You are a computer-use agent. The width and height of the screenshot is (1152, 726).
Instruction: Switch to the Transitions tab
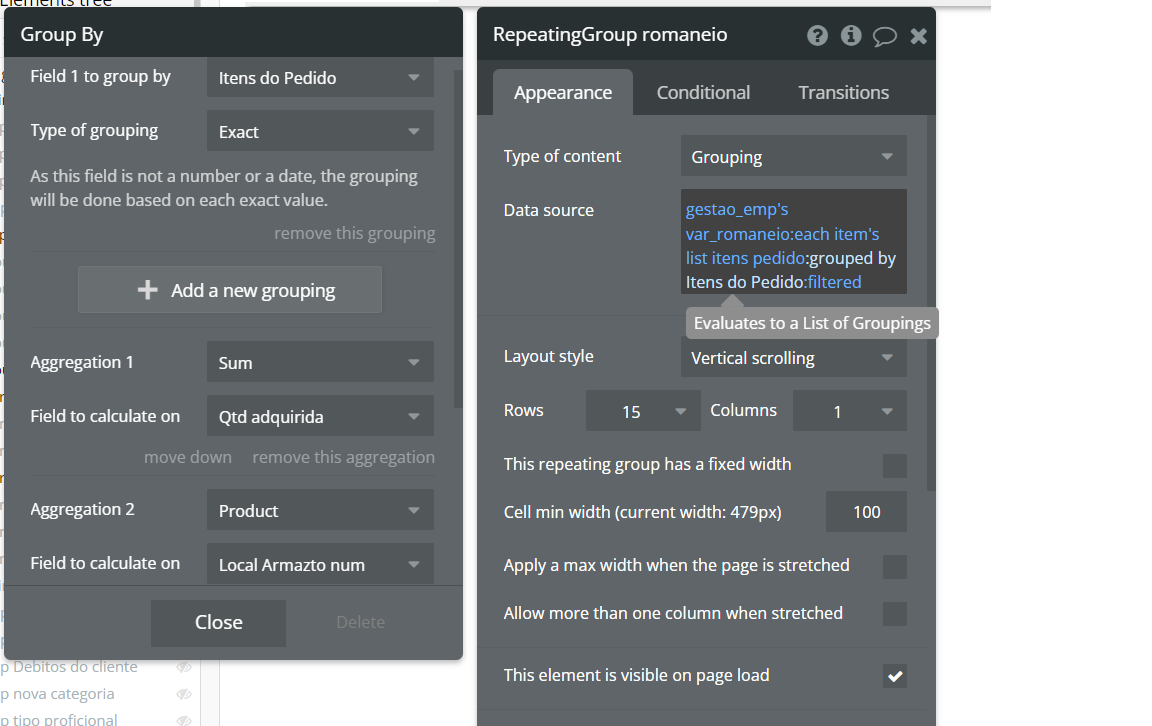click(843, 93)
